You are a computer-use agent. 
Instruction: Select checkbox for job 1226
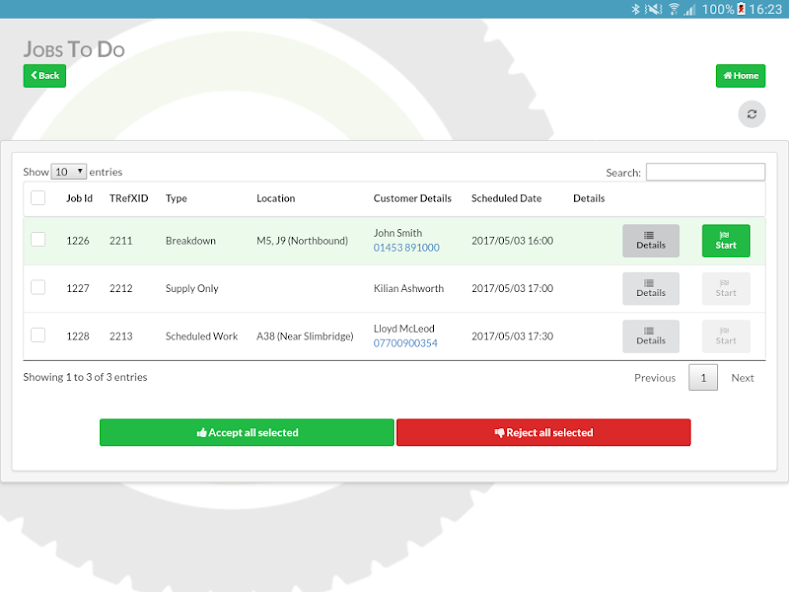[38, 239]
